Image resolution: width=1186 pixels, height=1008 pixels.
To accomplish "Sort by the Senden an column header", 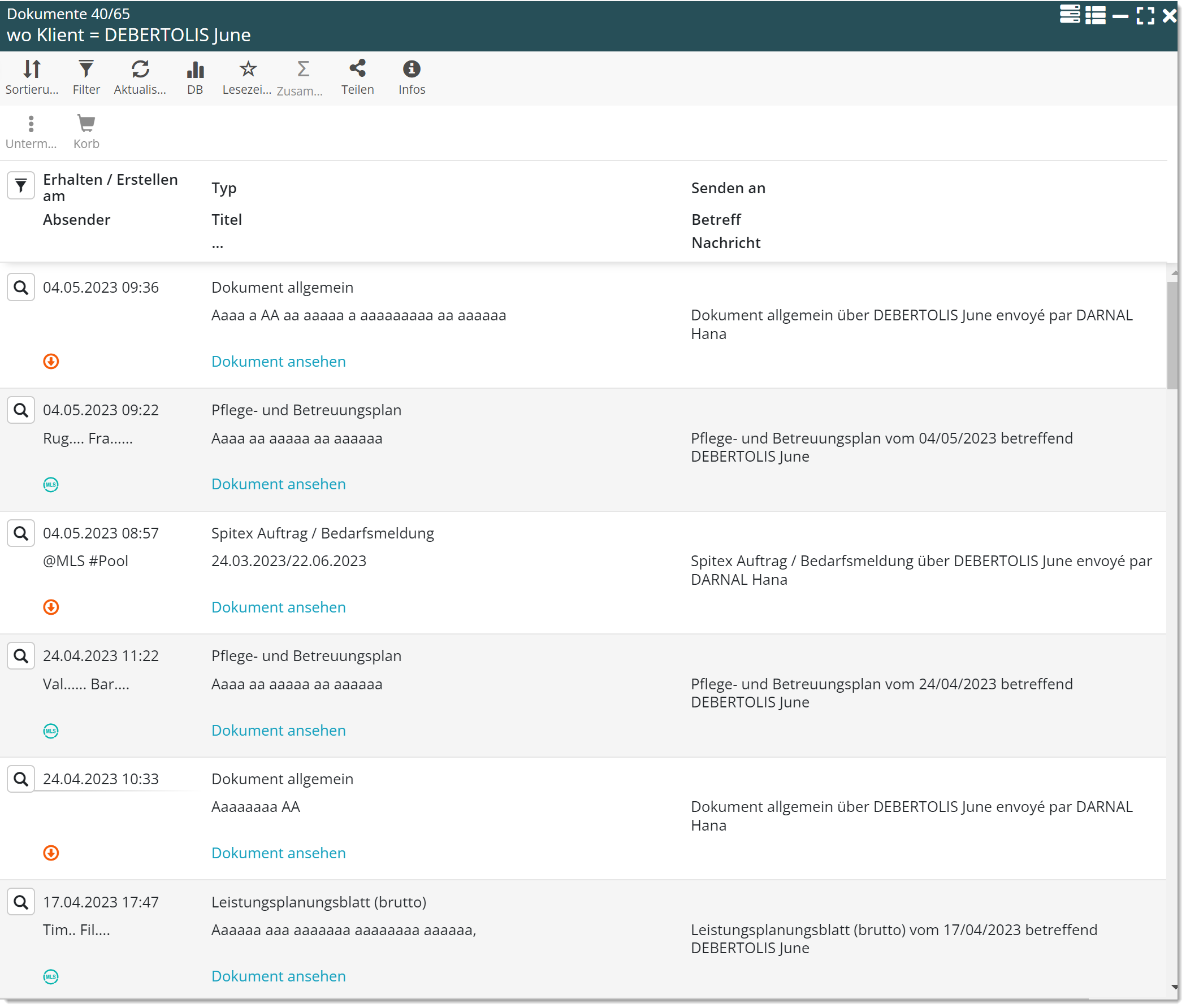I will pos(728,188).
